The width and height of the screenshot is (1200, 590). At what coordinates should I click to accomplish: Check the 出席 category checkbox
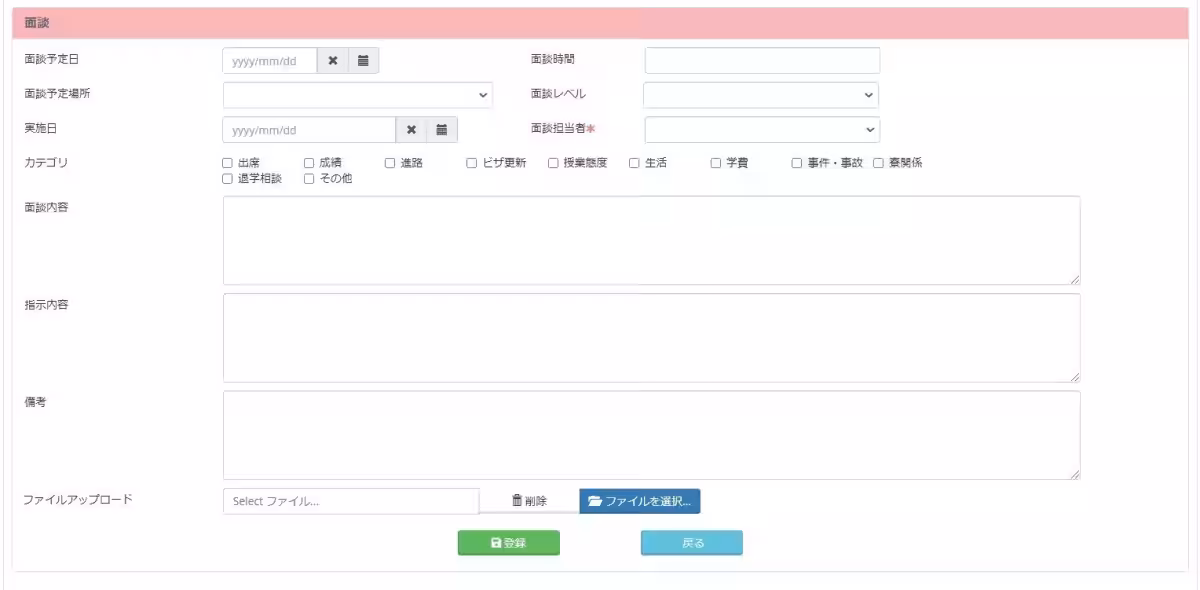(x=227, y=164)
